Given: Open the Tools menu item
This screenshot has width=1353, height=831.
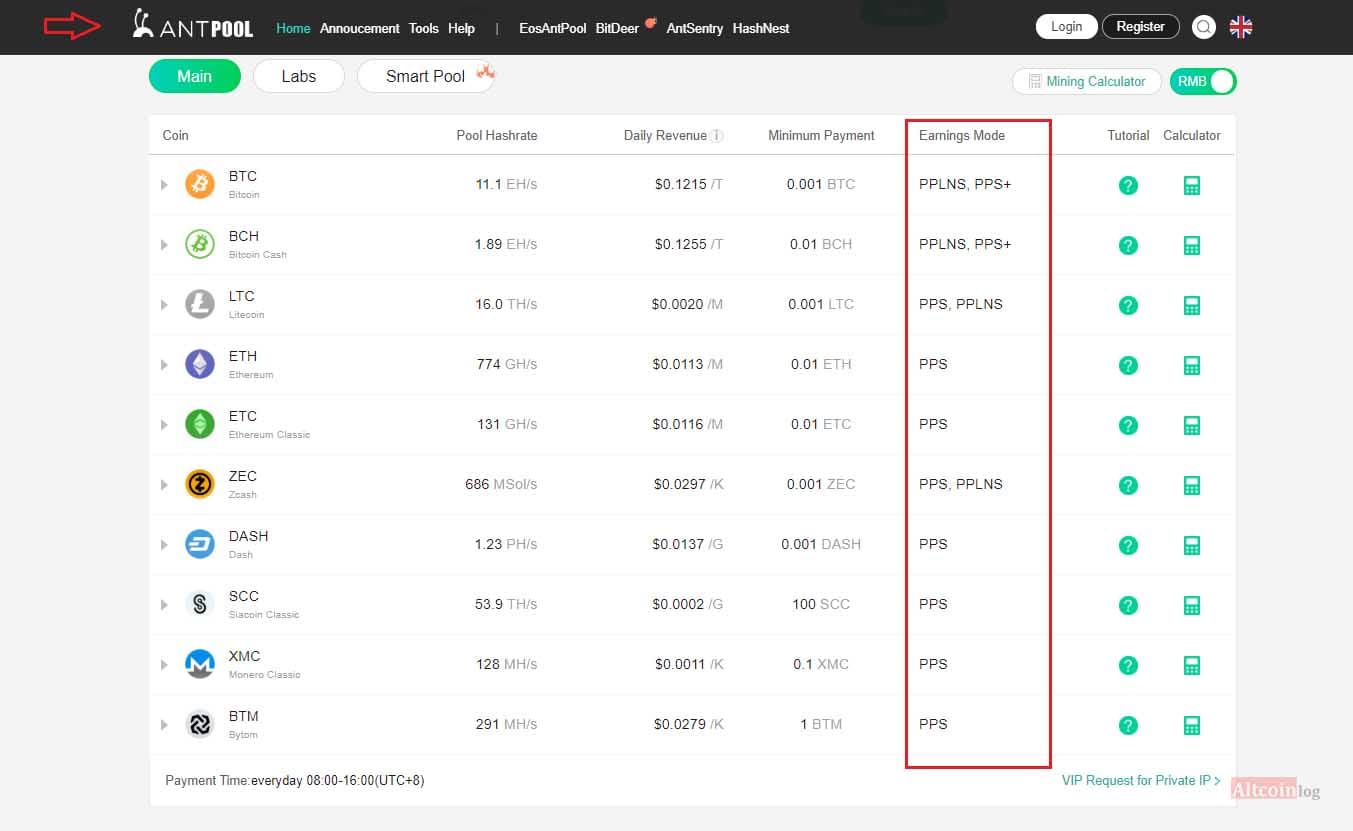Looking at the screenshot, I should (x=424, y=28).
